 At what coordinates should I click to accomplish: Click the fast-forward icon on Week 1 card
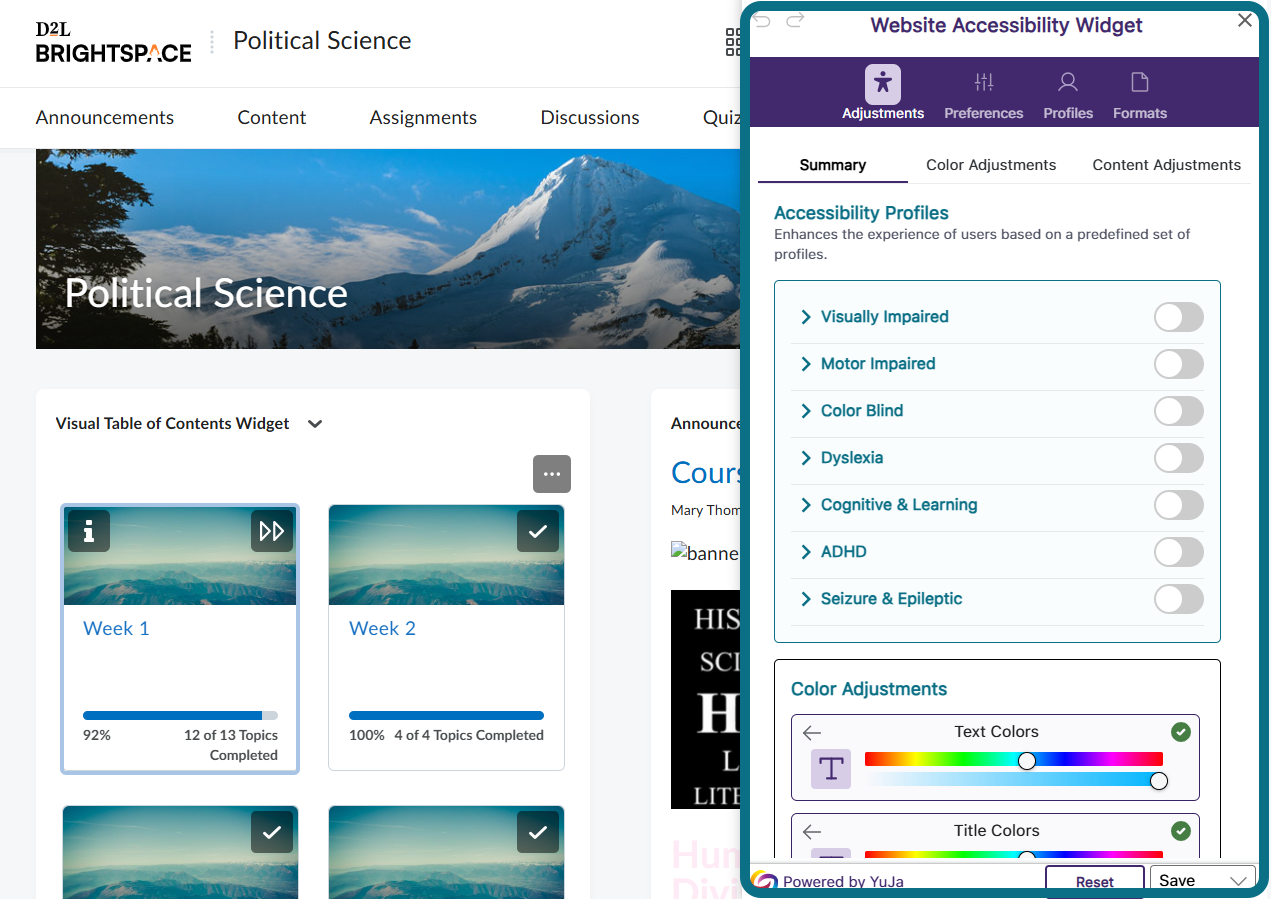[x=272, y=531]
